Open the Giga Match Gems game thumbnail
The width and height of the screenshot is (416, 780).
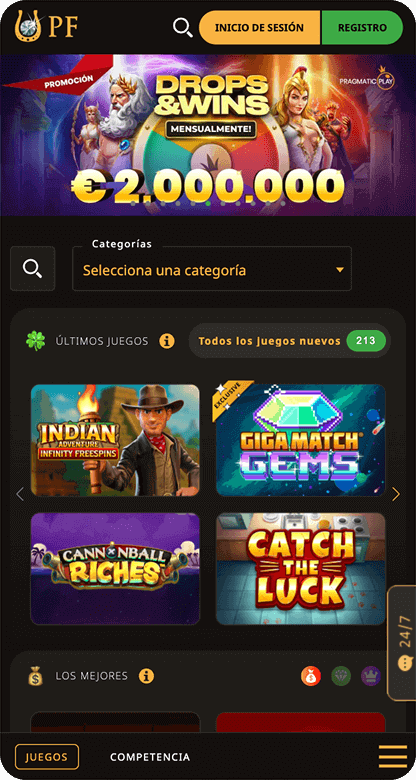pos(301,440)
